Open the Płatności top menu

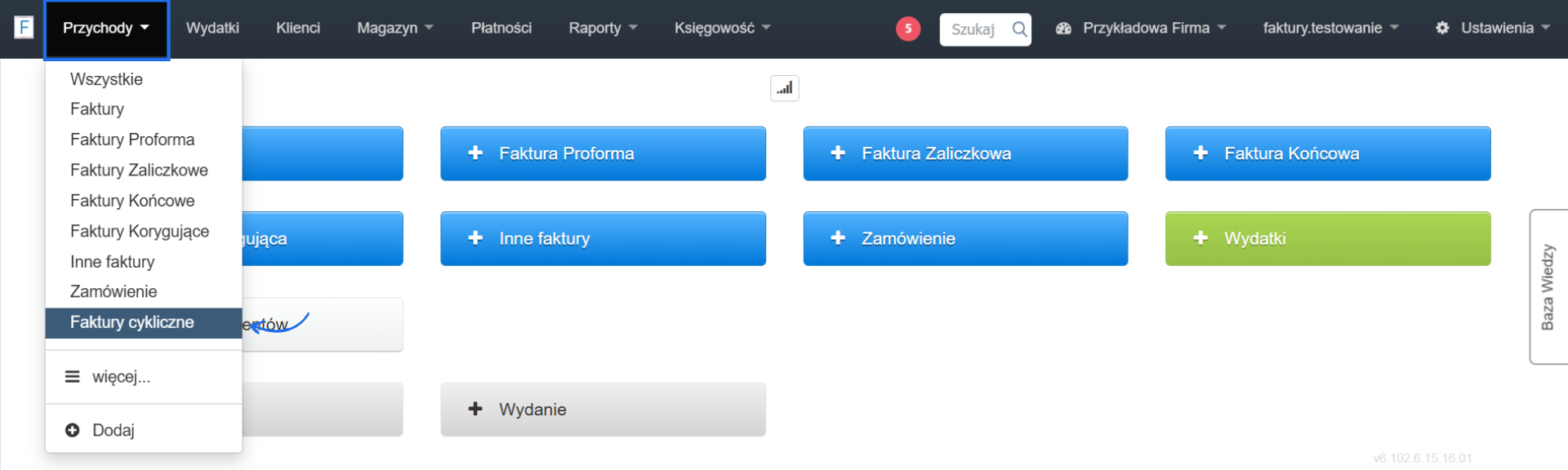click(x=501, y=28)
